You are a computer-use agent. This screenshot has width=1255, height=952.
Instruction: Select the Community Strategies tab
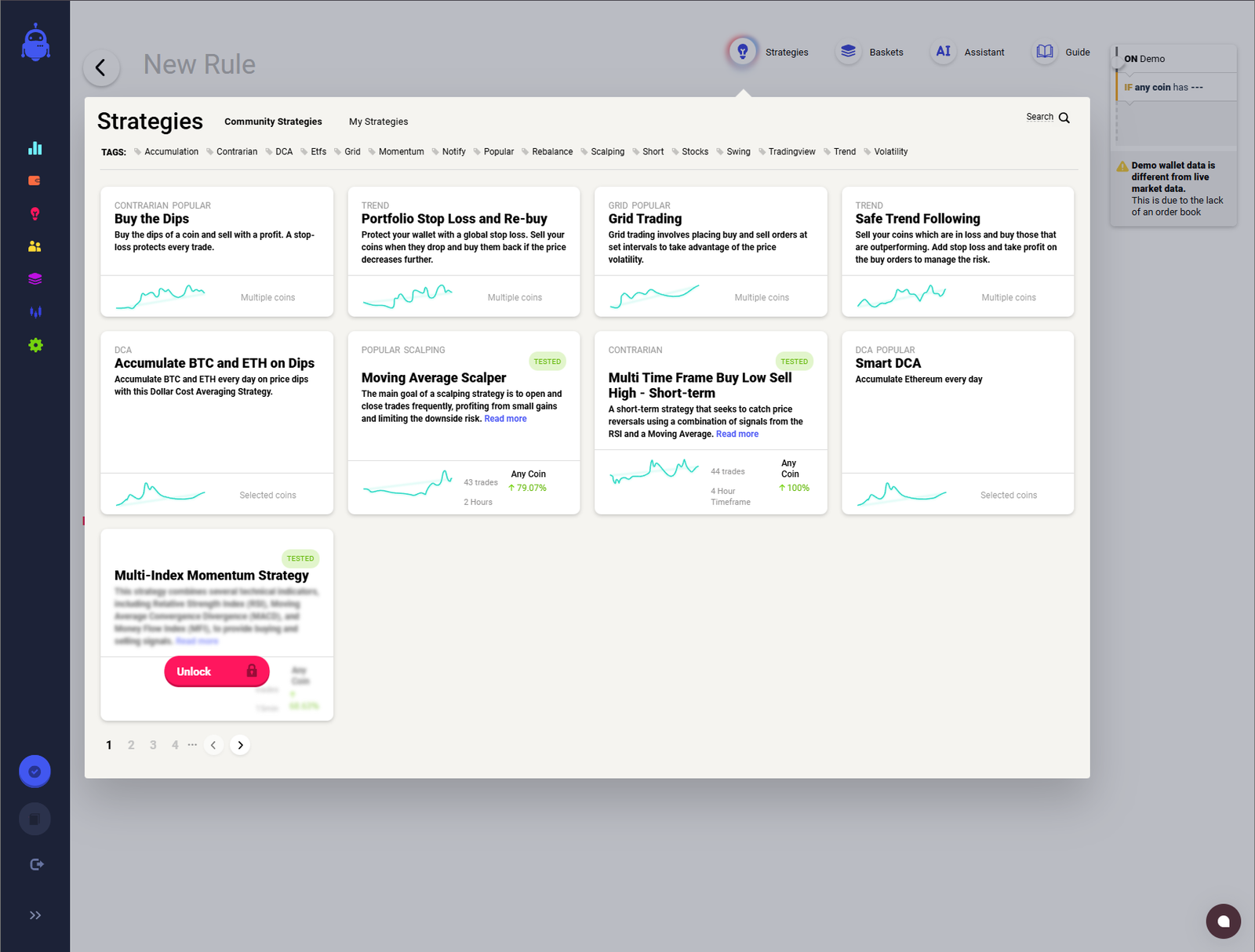point(272,122)
